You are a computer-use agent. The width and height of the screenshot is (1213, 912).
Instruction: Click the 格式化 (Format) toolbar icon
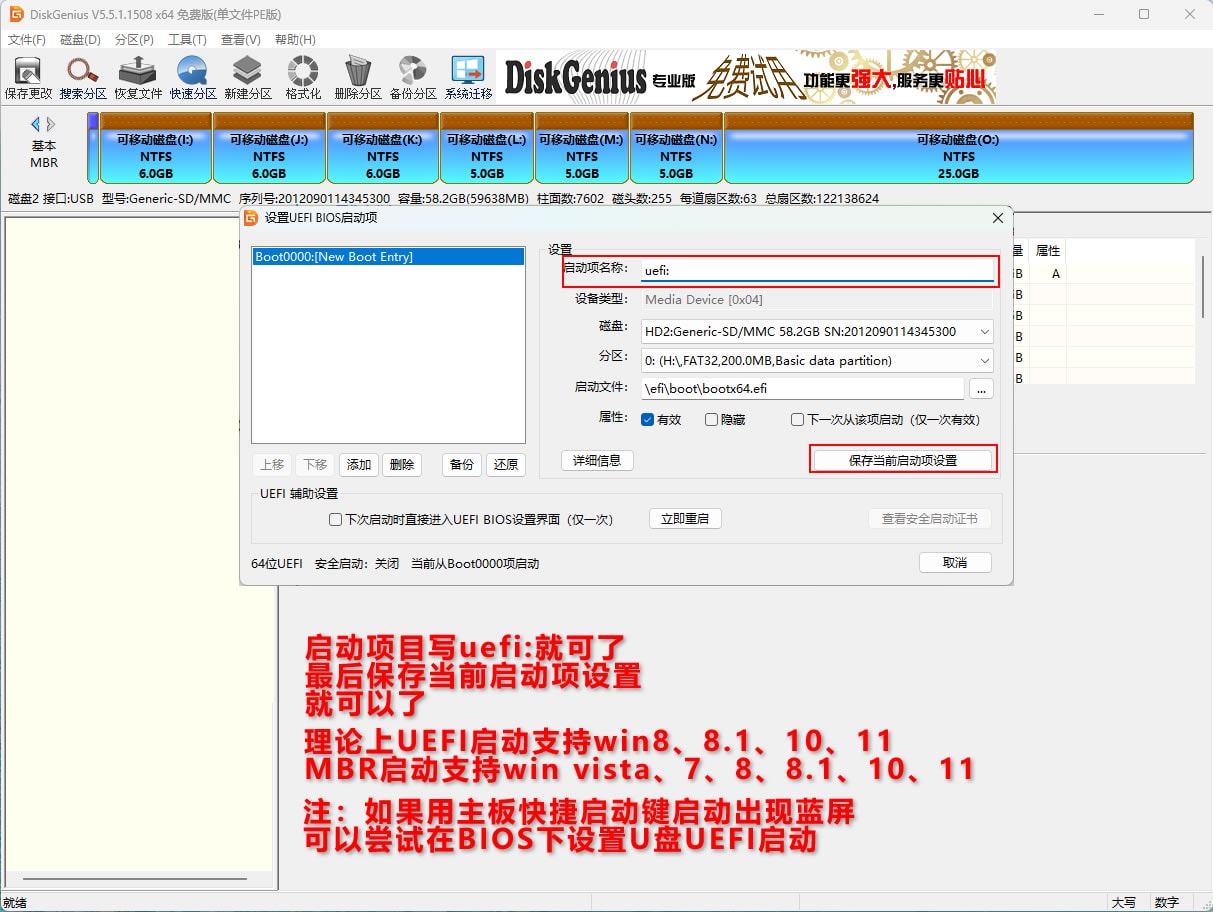pyautogui.click(x=303, y=77)
